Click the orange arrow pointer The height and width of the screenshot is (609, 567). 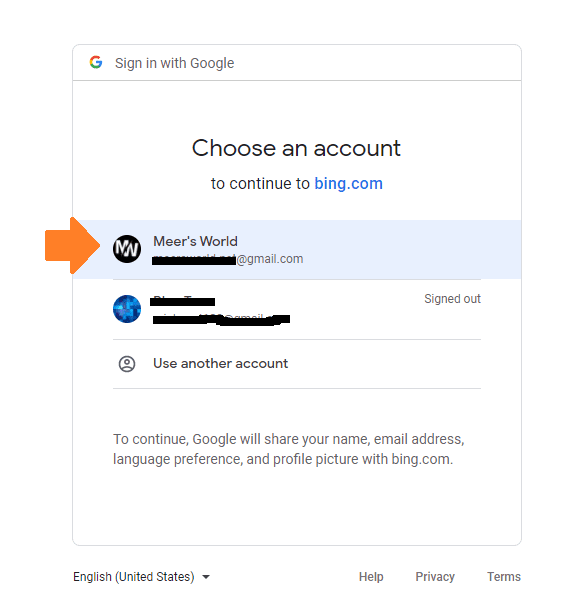pos(73,245)
